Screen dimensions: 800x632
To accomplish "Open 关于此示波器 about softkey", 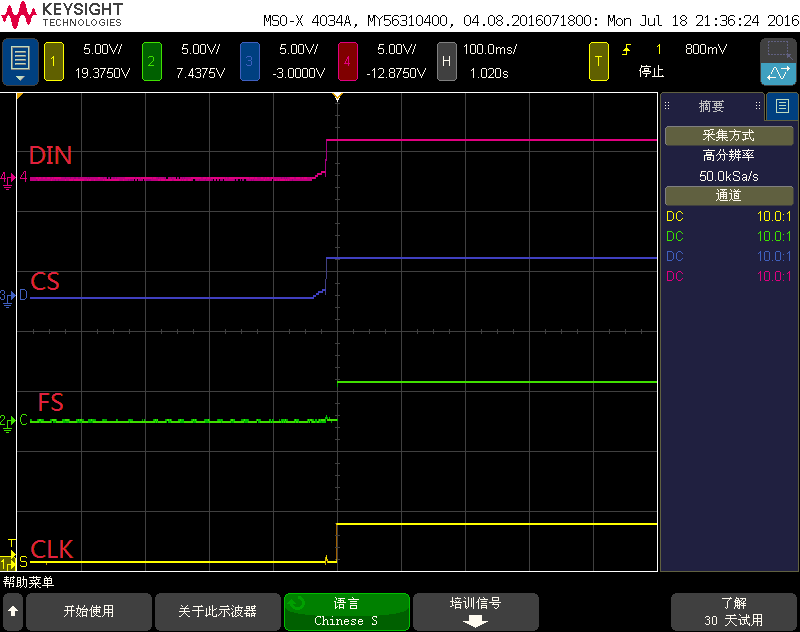I will [217, 612].
